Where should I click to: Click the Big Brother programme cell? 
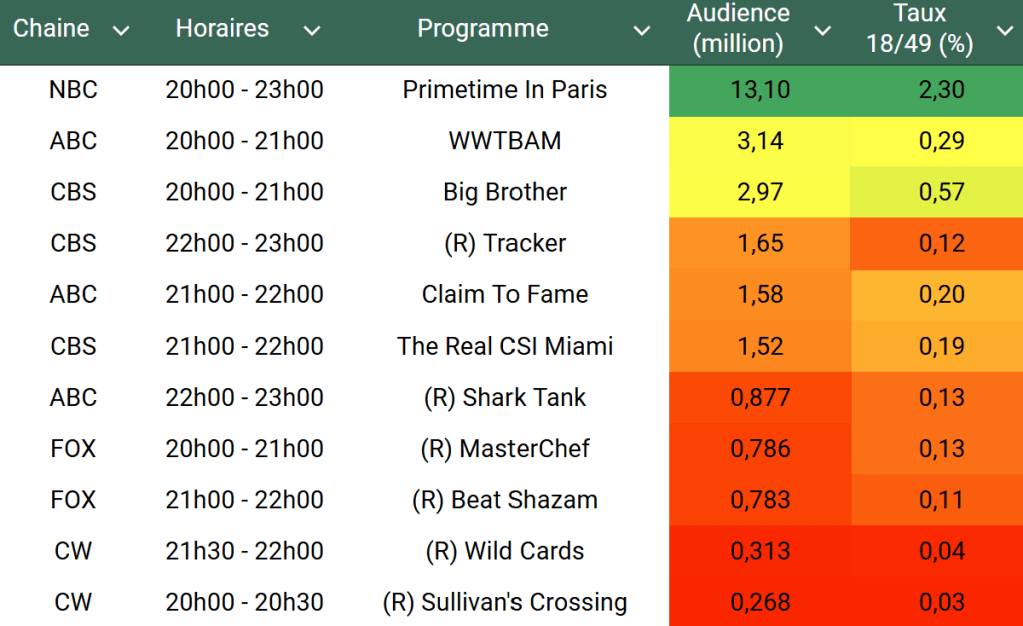coord(505,192)
